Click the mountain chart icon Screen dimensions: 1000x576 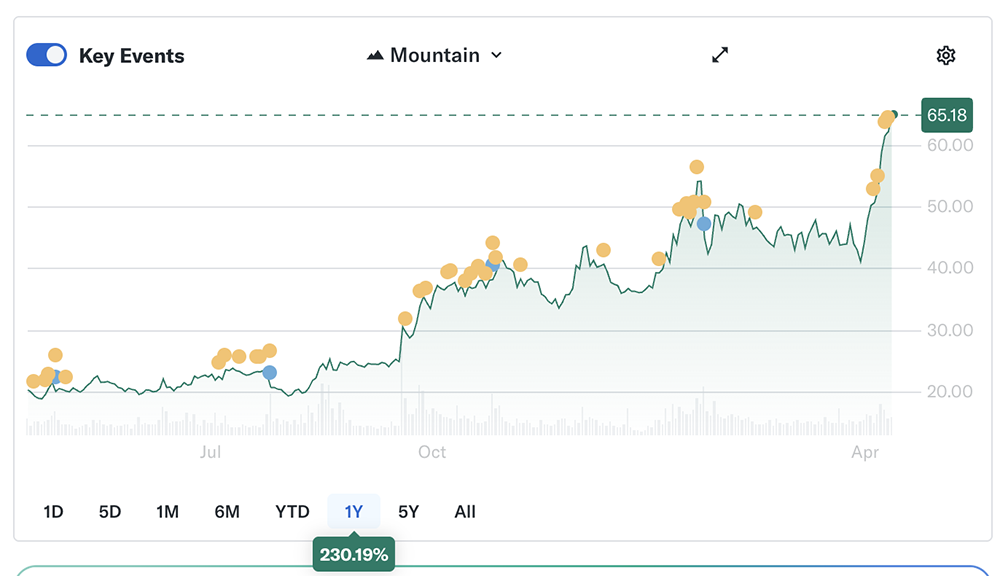(376, 55)
